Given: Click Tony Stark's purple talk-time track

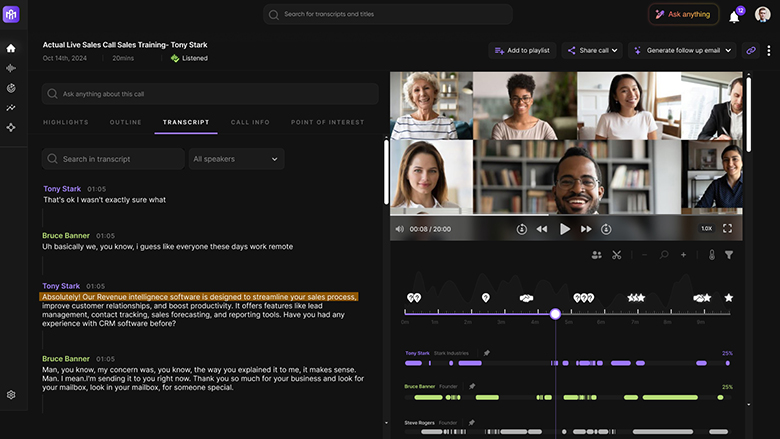Looking at the screenshot, I should tap(567, 363).
